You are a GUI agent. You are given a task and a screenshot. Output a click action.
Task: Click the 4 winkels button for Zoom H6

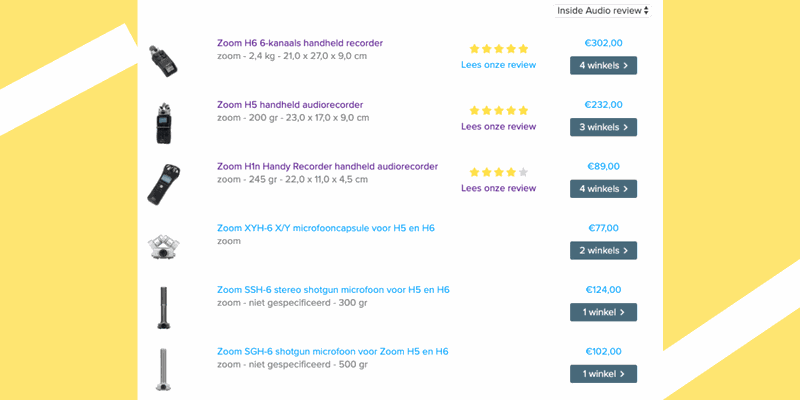tap(603, 65)
